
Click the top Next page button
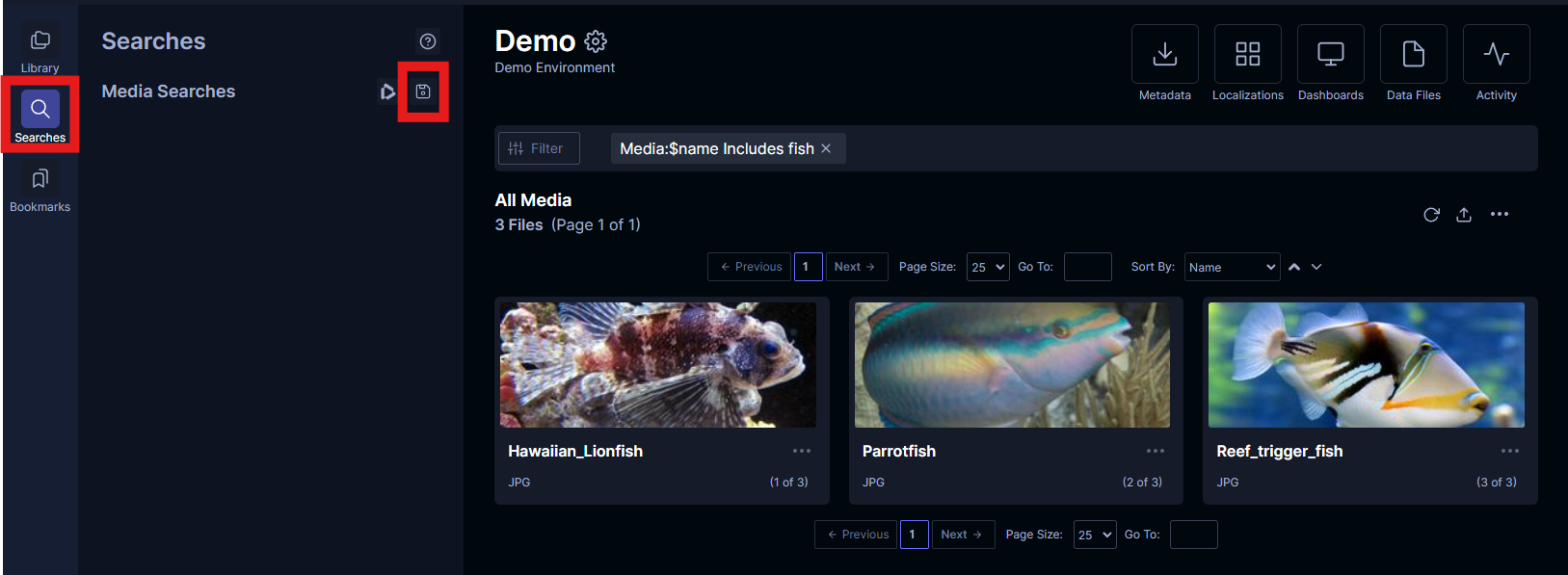855,267
